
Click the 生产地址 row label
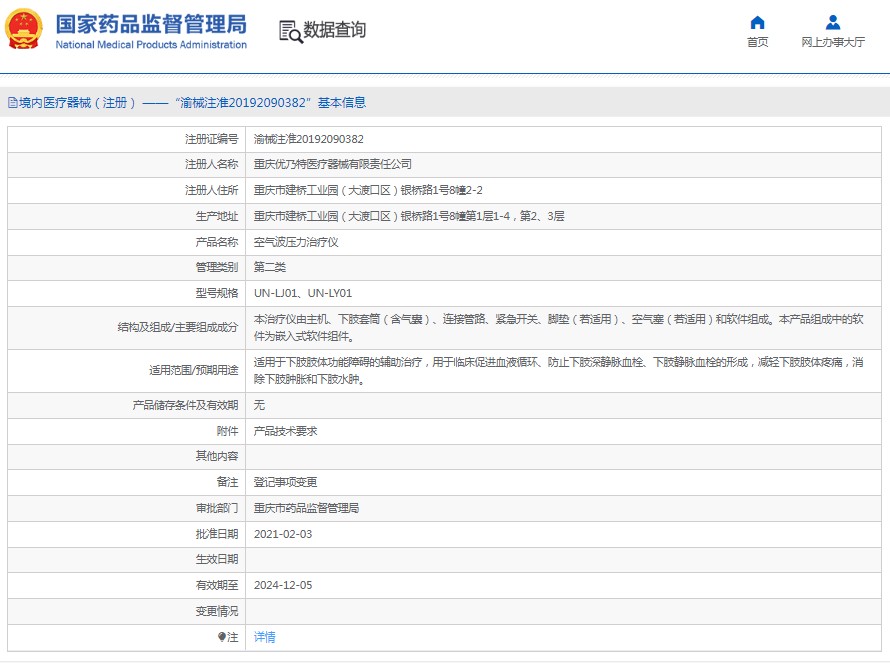pos(217,216)
